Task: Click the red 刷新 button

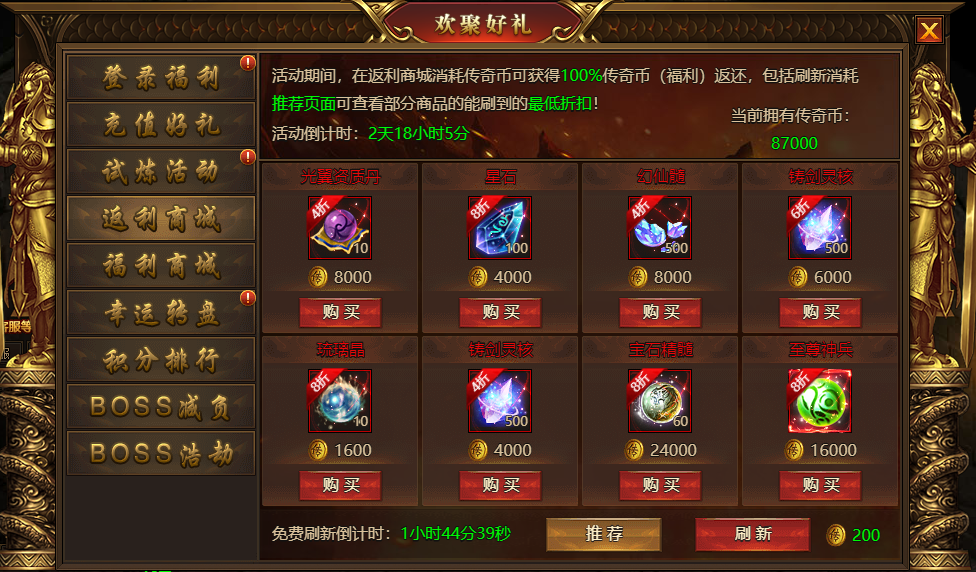Action: (x=753, y=534)
